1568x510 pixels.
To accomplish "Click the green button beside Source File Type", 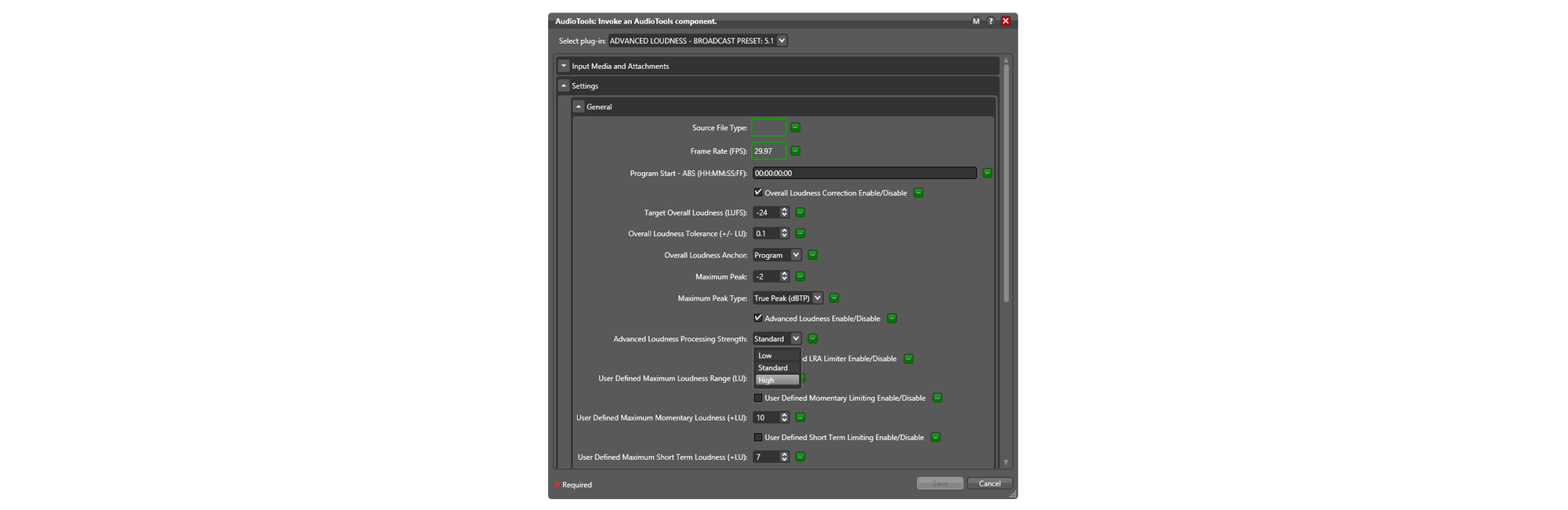I will pyautogui.click(x=795, y=127).
